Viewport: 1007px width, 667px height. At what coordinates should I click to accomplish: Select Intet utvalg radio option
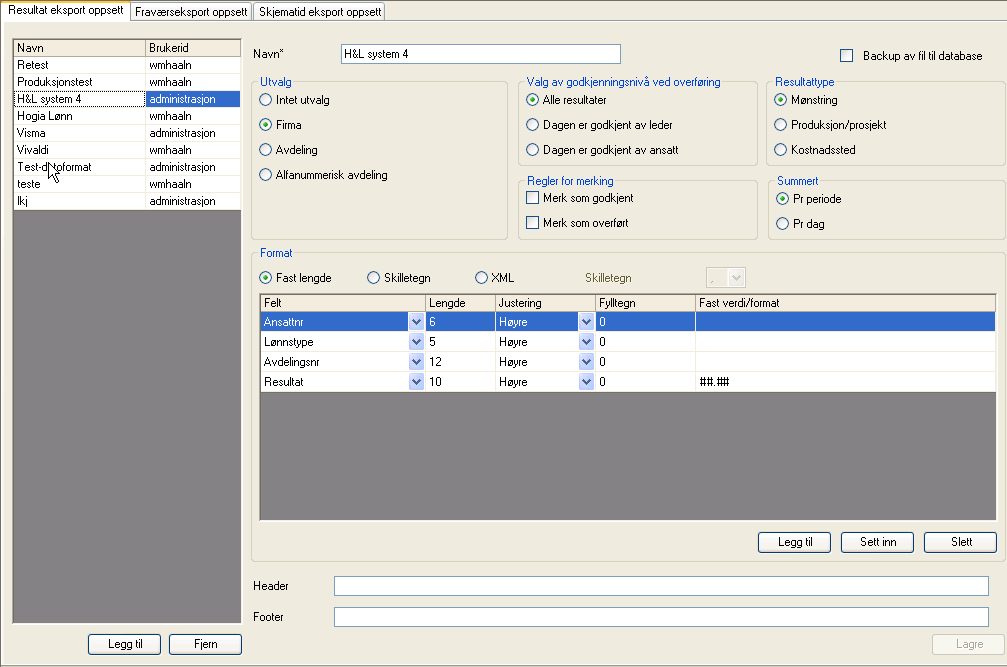point(265,100)
